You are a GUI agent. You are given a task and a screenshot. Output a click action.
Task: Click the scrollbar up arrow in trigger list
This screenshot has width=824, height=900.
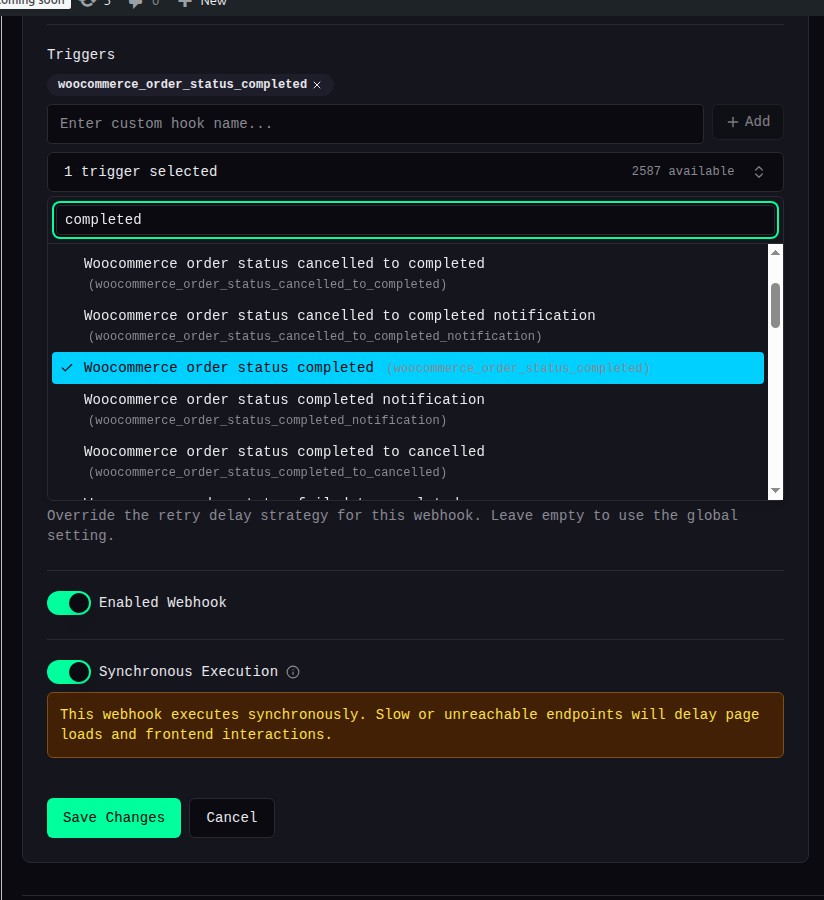[775, 253]
